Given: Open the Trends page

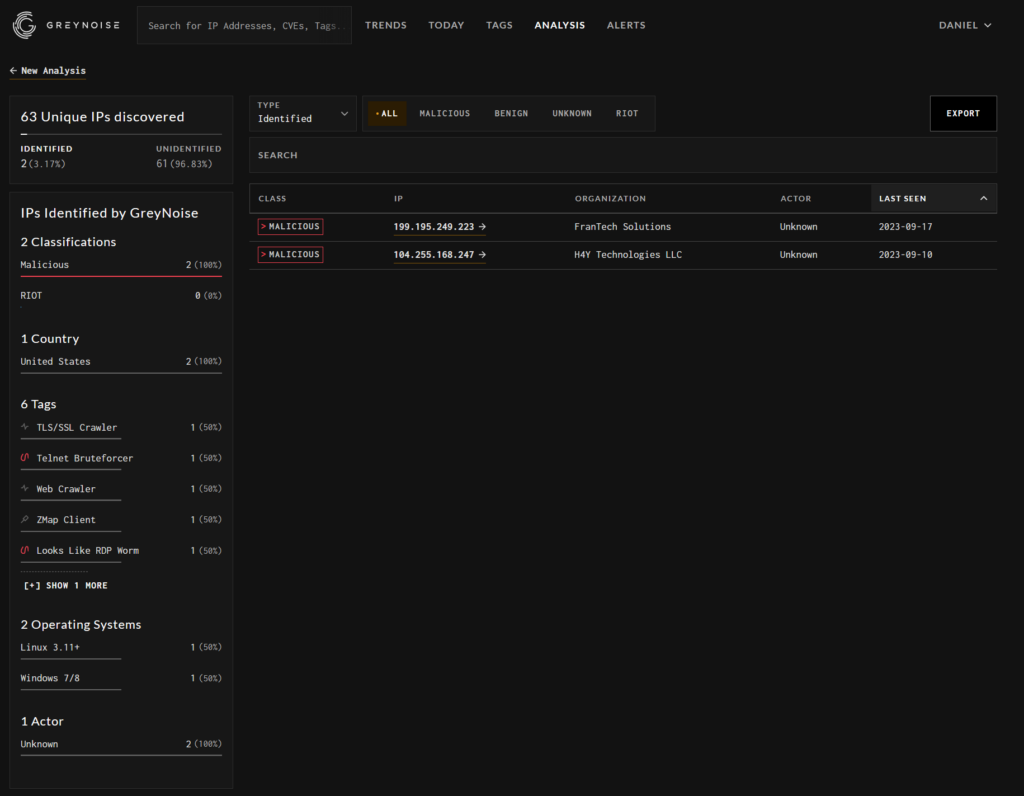Looking at the screenshot, I should click(x=386, y=25).
